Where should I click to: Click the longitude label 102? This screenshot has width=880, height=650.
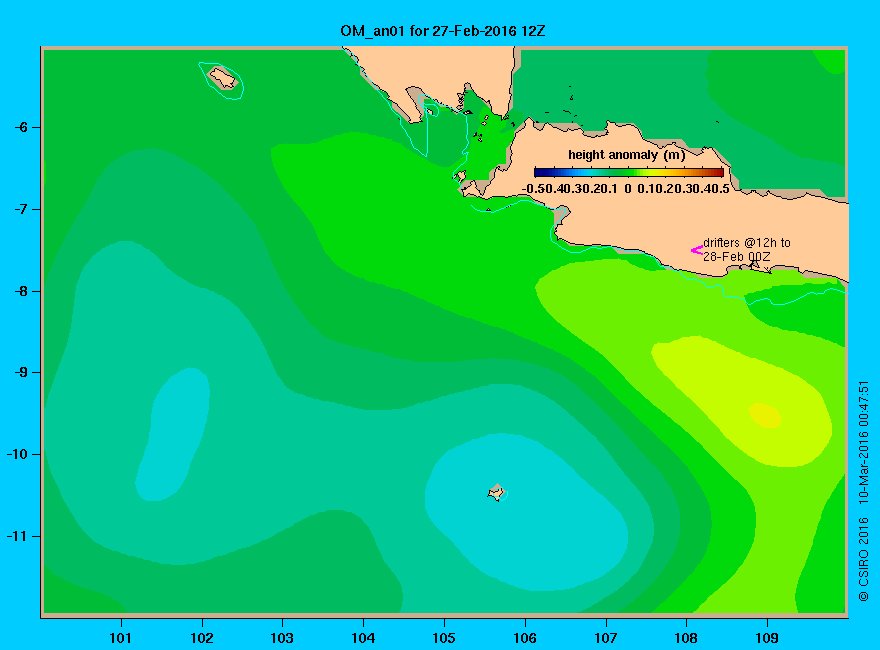[201, 638]
